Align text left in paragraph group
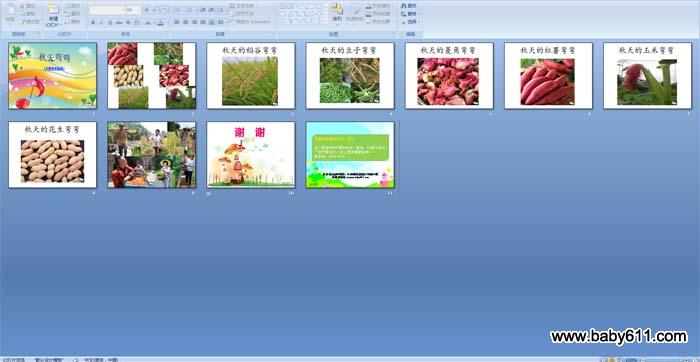700x362 pixels. [x=177, y=22]
